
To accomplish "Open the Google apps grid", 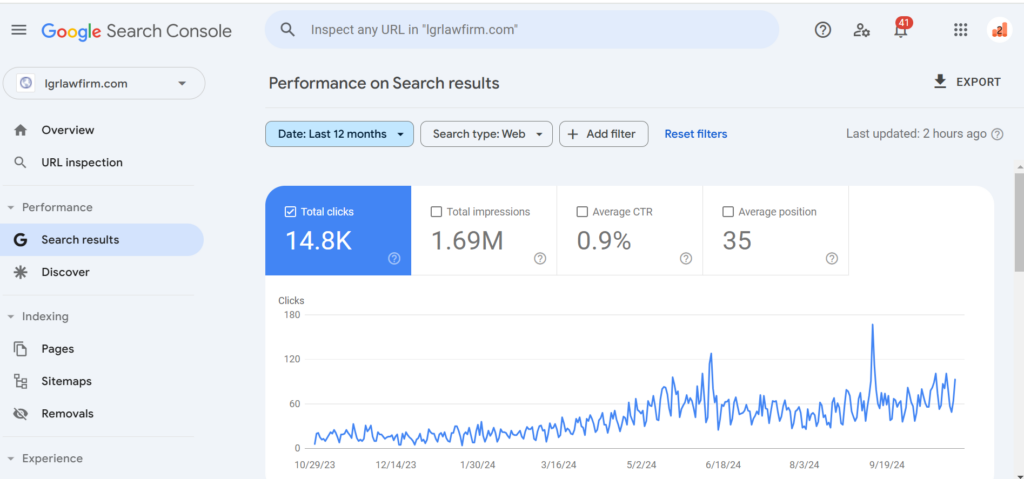I will click(960, 30).
